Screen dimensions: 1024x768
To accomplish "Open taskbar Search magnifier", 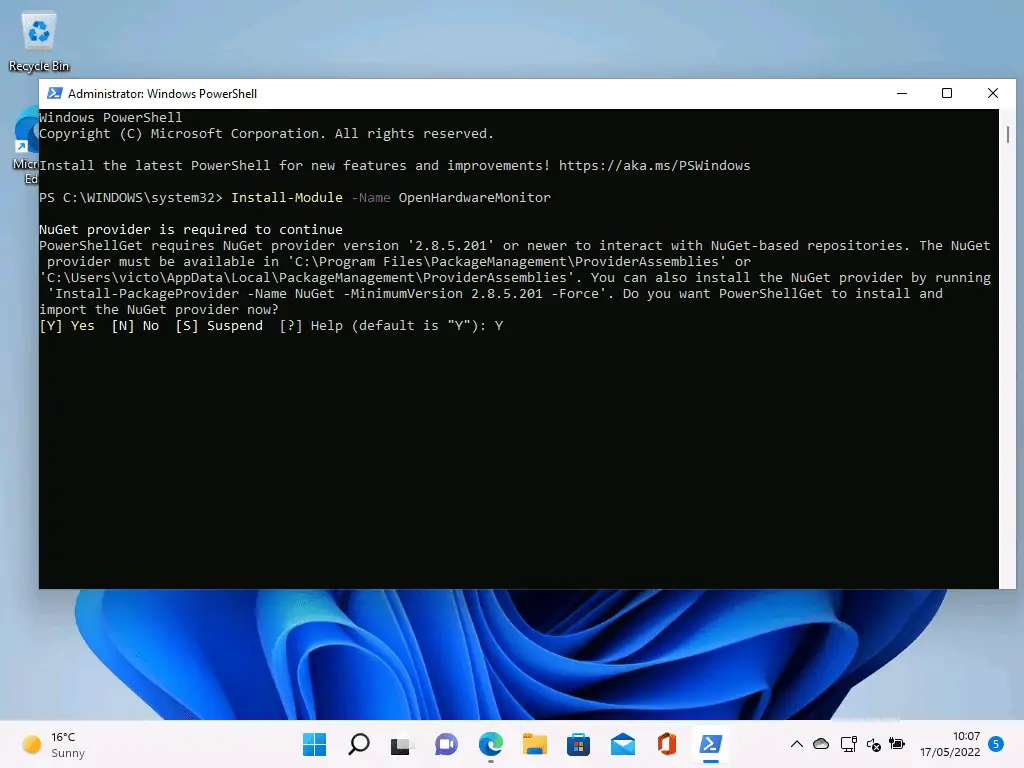I will point(358,744).
